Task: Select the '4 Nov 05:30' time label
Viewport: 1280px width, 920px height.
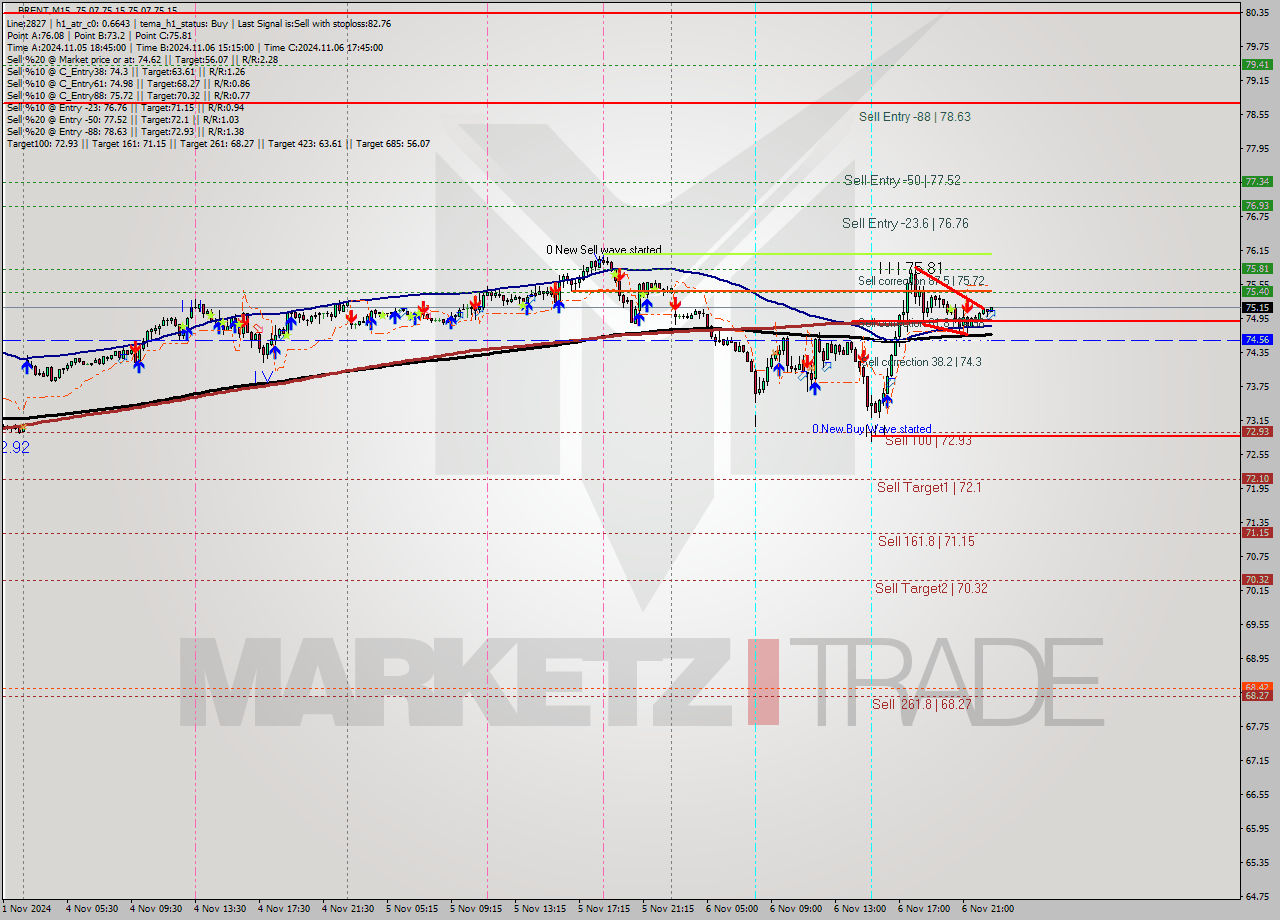Action: (94, 909)
